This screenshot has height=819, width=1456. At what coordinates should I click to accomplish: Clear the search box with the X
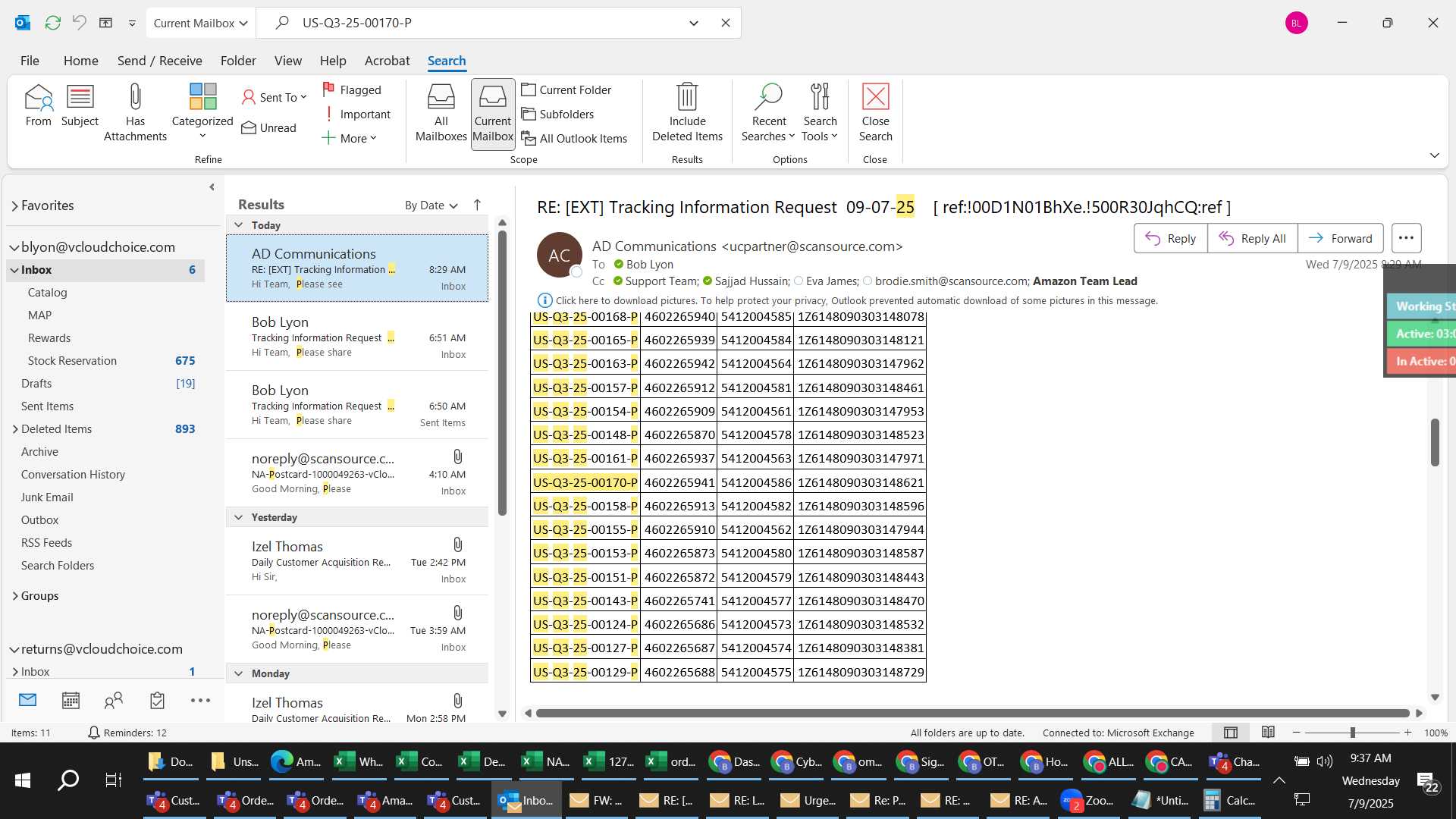coord(725,23)
